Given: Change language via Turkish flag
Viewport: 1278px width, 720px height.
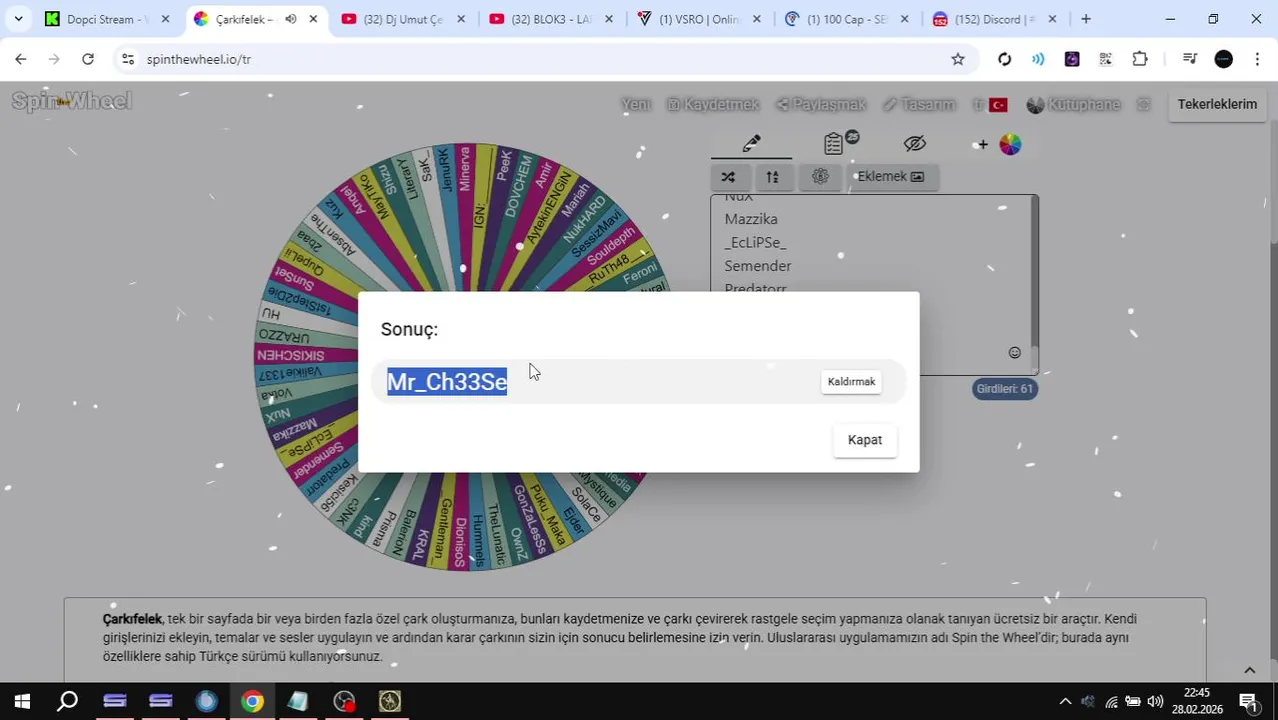Looking at the screenshot, I should [x=997, y=104].
